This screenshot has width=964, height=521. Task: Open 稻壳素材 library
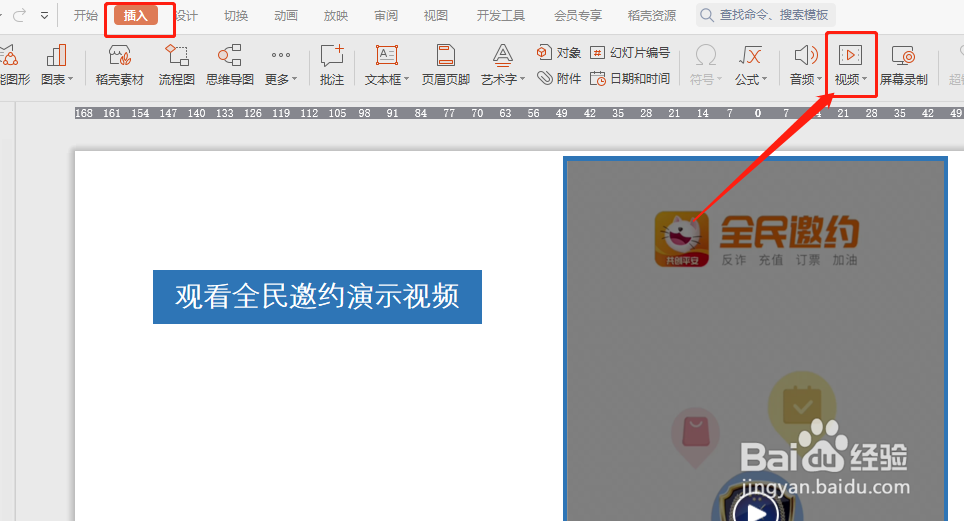tap(120, 65)
